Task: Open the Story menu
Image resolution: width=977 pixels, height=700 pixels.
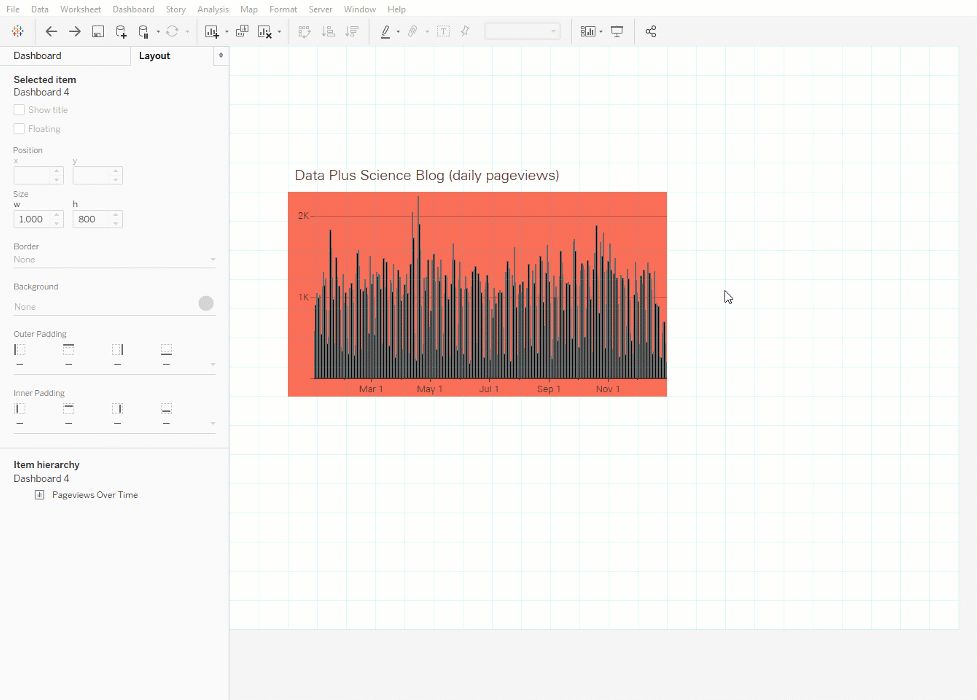Action: [176, 9]
